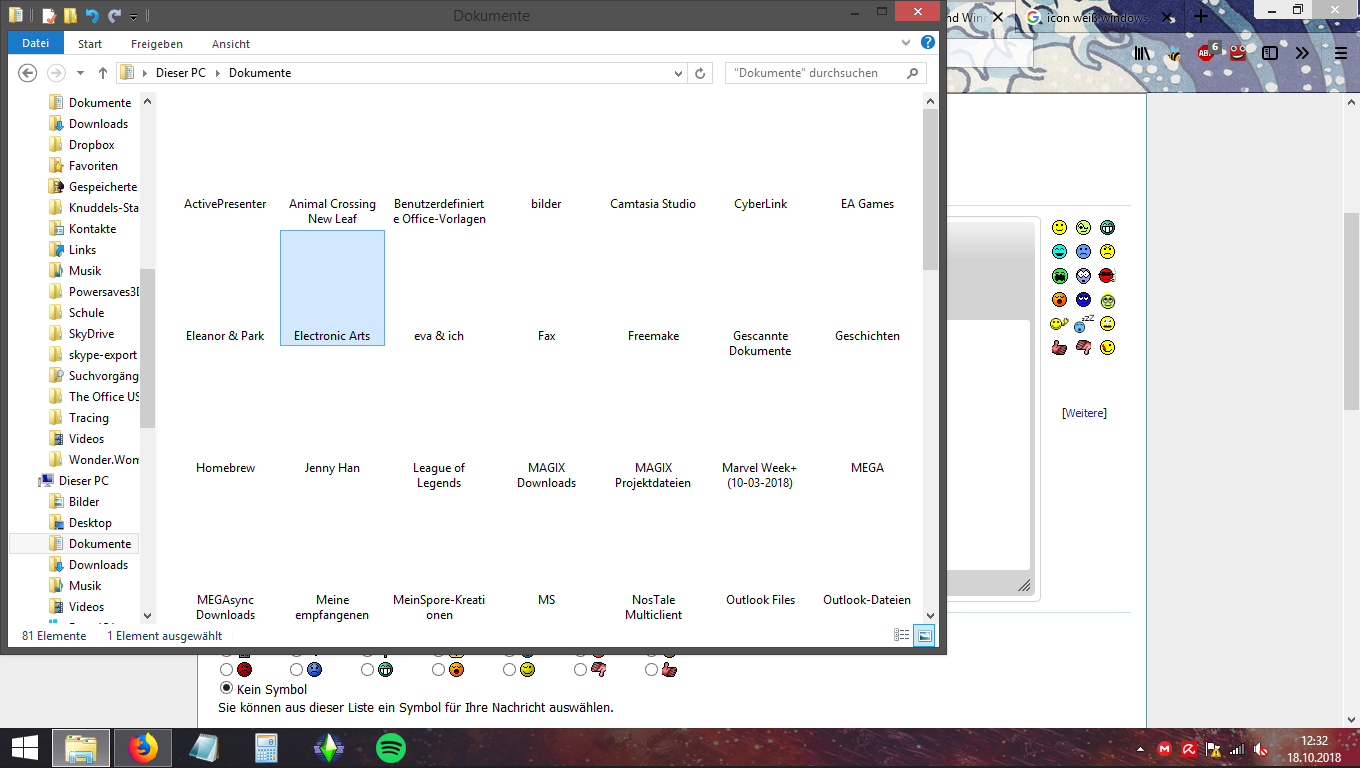Select Downloads under Dieser PC in tree
Screen dimensions: 1360x768
point(98,565)
